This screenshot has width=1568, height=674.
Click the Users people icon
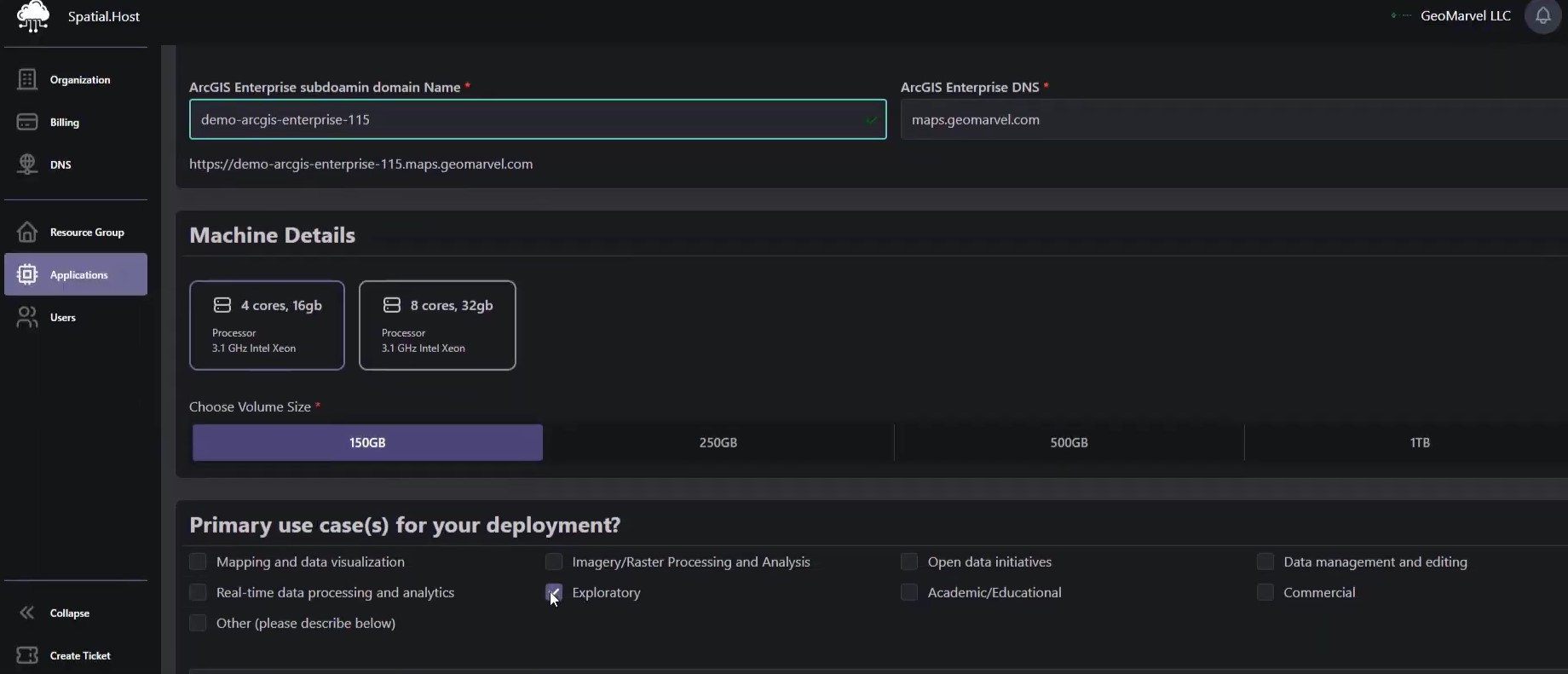(27, 317)
